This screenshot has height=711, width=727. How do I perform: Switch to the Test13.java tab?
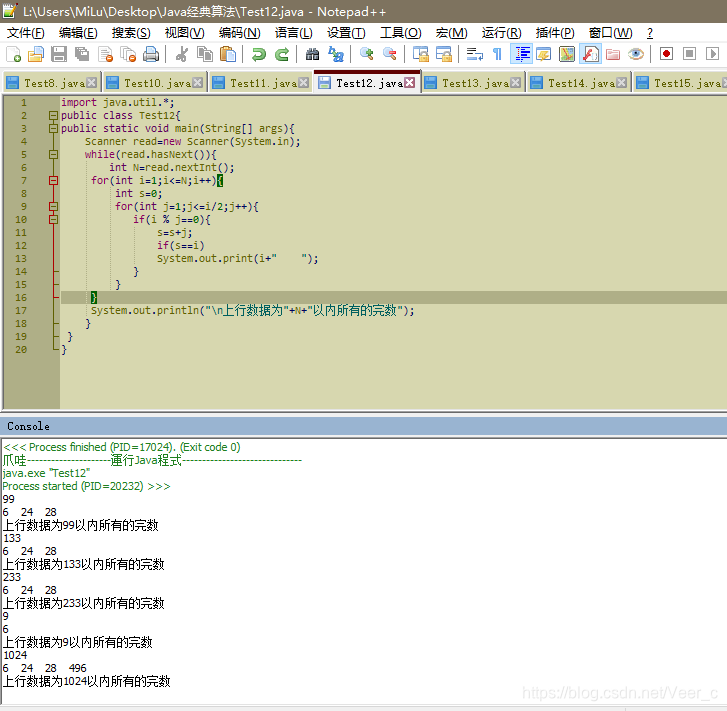pos(472,83)
